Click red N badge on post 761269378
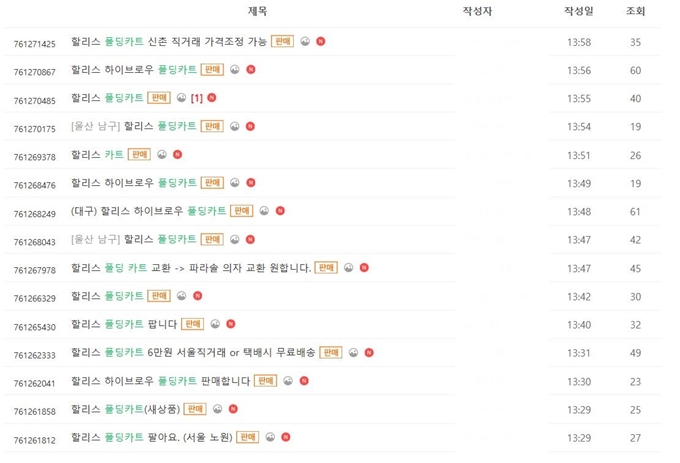 click(177, 154)
